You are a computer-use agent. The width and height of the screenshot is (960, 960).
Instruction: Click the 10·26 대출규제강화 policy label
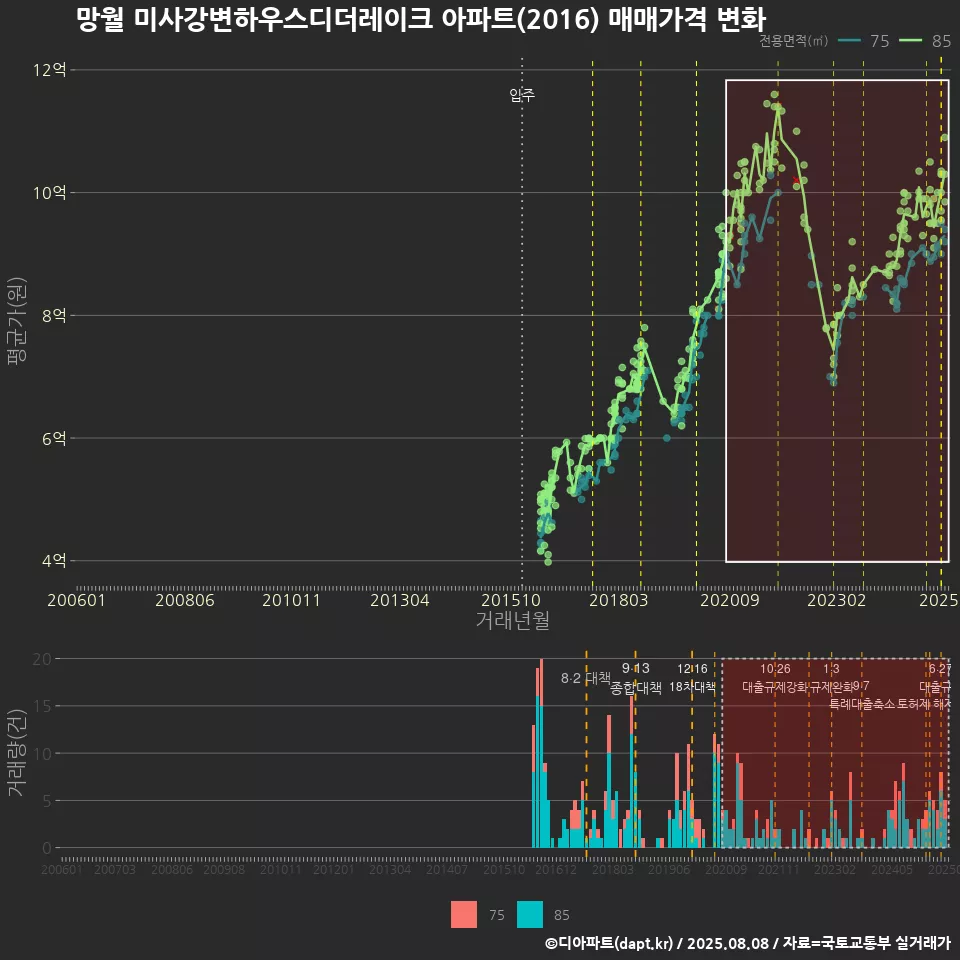coord(775,678)
